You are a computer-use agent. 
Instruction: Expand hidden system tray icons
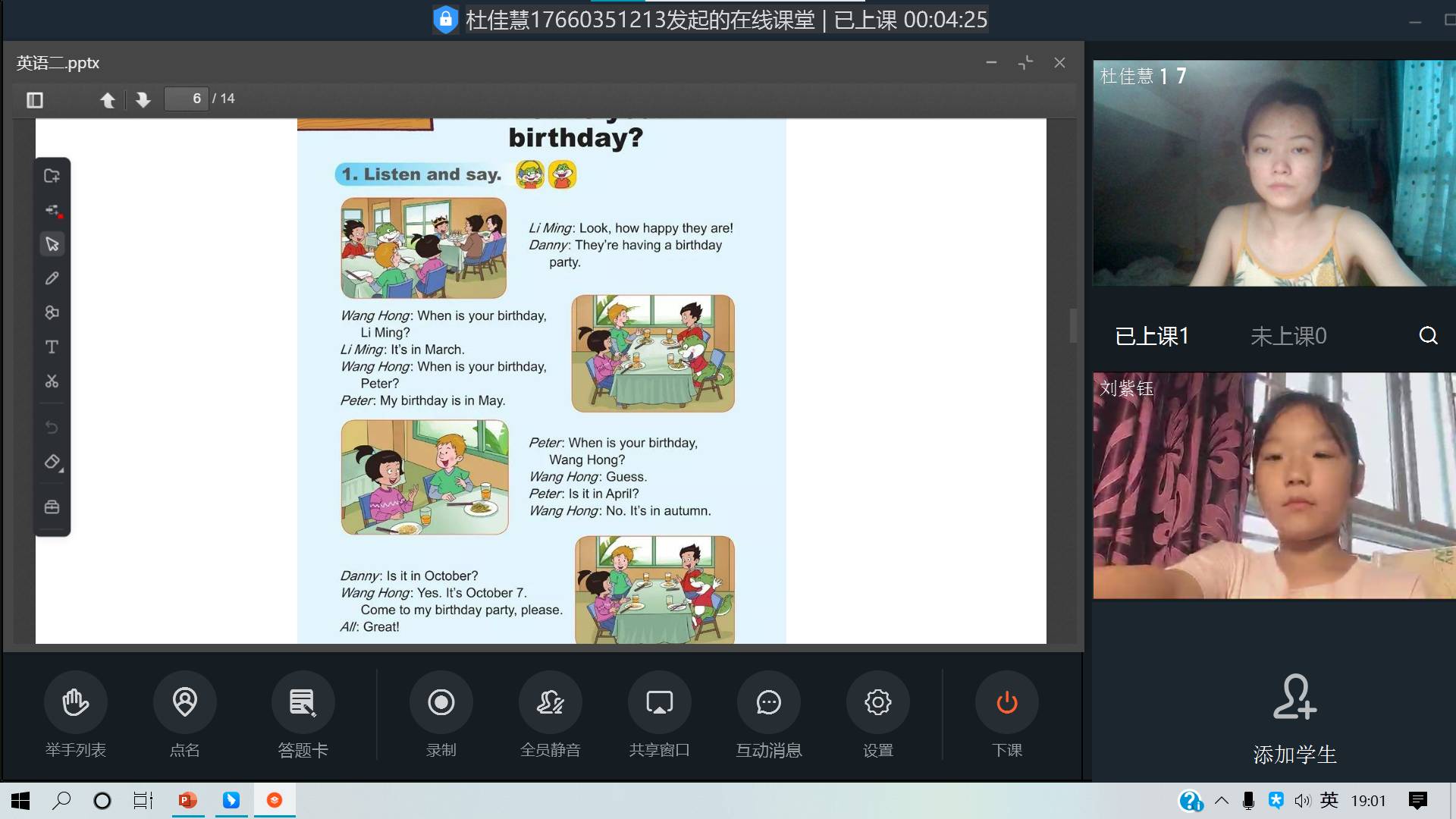coord(1222,801)
